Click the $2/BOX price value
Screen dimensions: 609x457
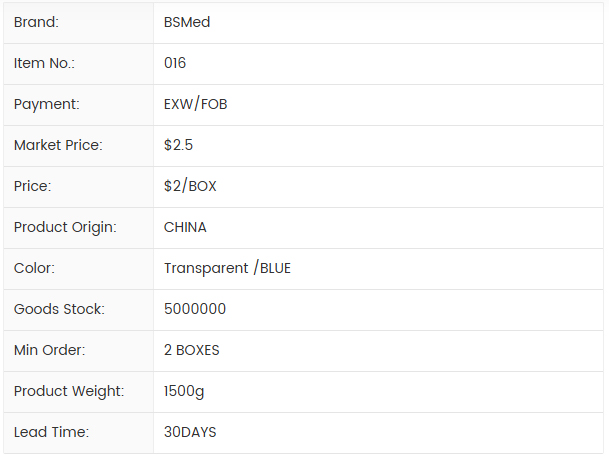pos(190,186)
